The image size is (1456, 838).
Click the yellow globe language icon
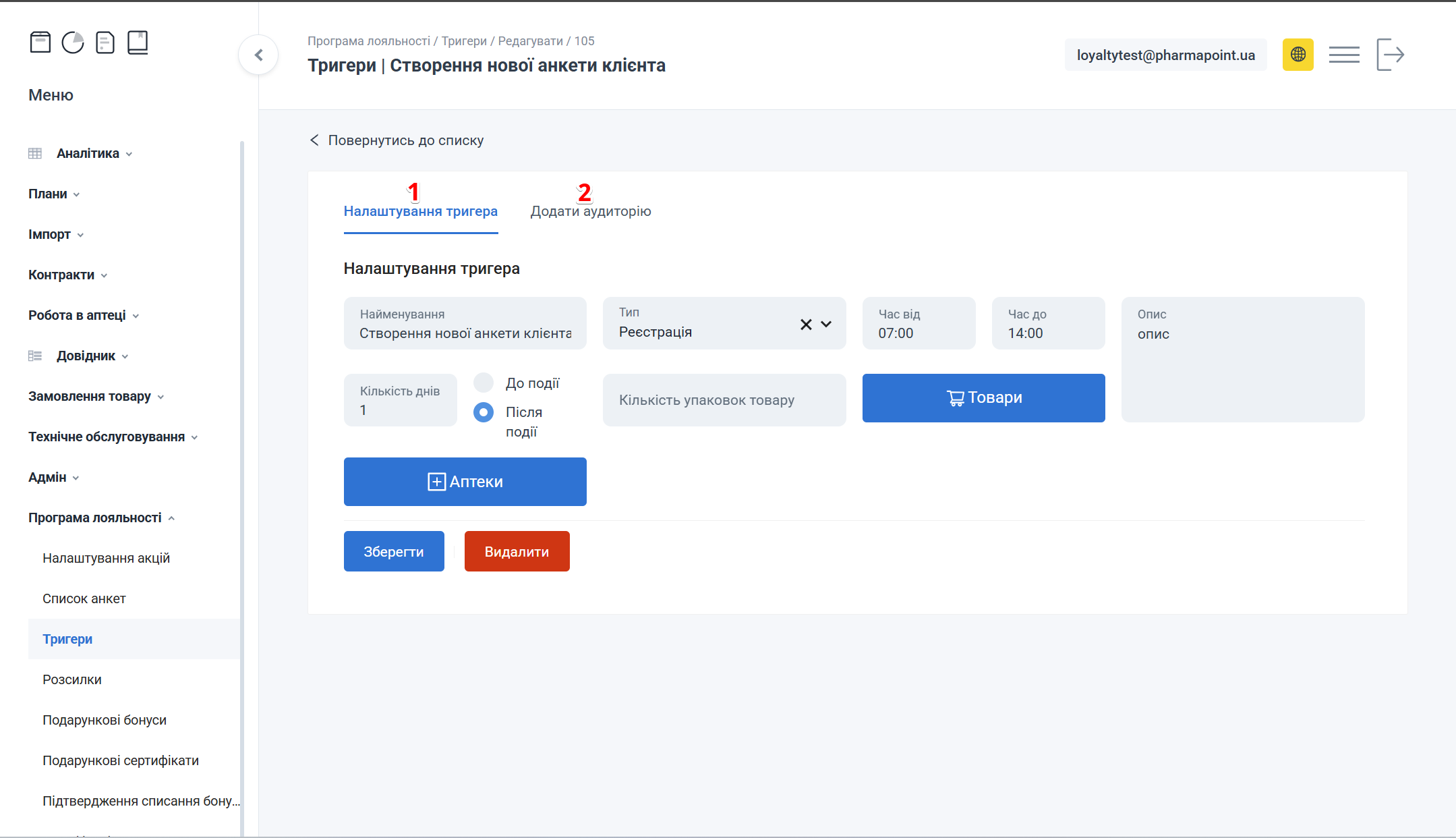coord(1298,54)
